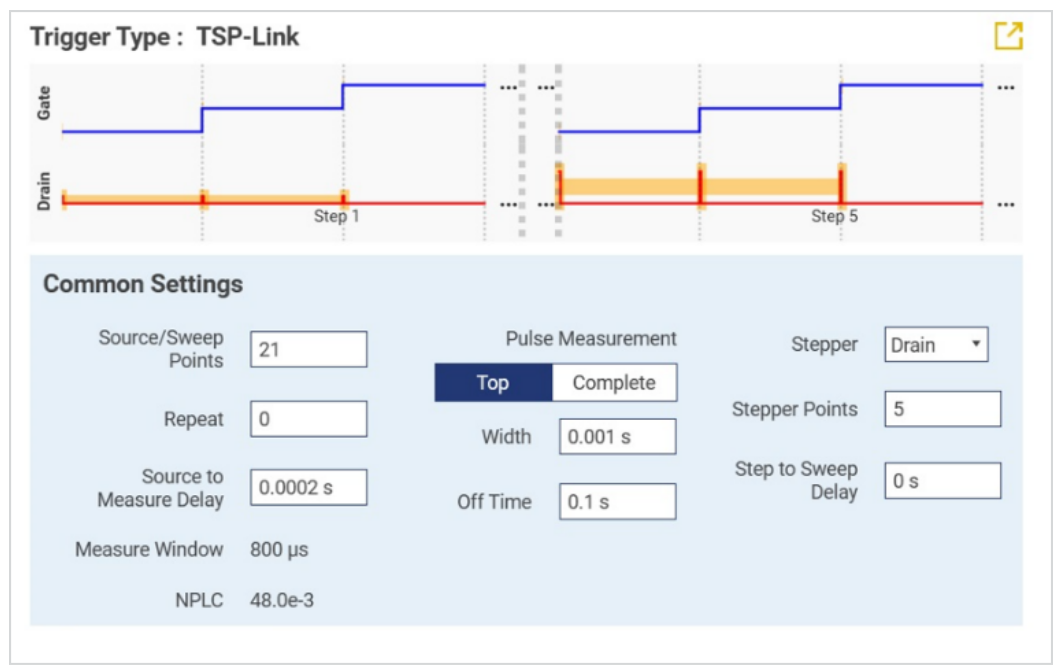Select the Stepper Points field

pos(942,409)
